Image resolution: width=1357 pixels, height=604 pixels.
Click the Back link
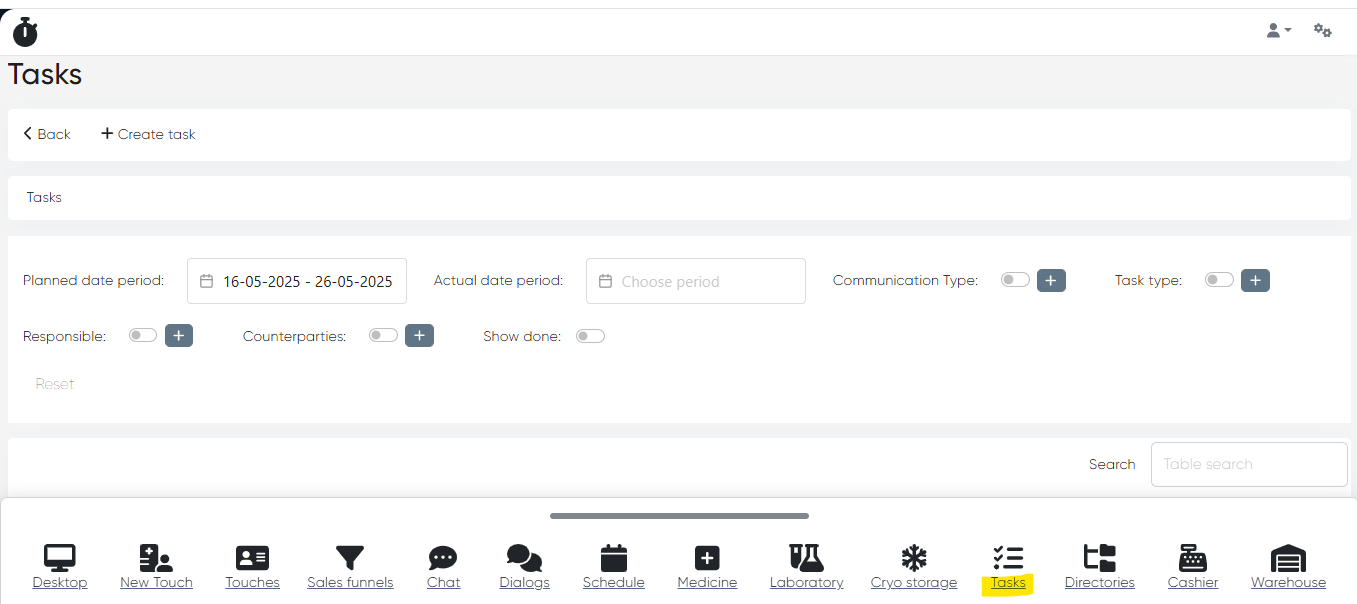[x=46, y=134]
